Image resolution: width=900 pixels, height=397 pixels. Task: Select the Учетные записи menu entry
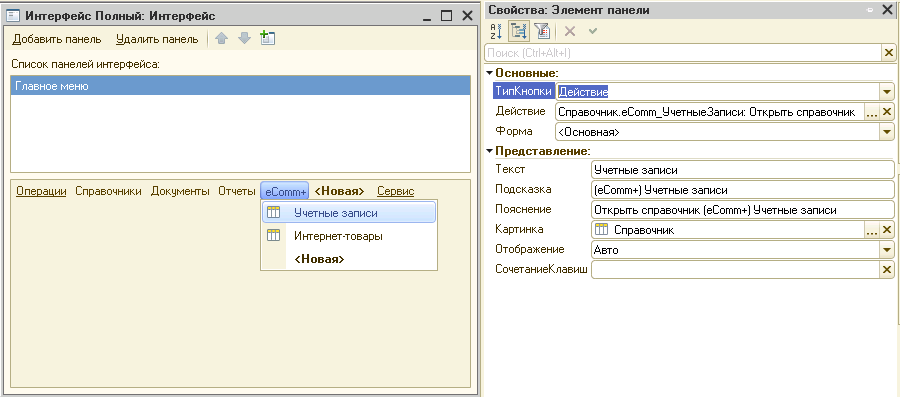tap(349, 213)
